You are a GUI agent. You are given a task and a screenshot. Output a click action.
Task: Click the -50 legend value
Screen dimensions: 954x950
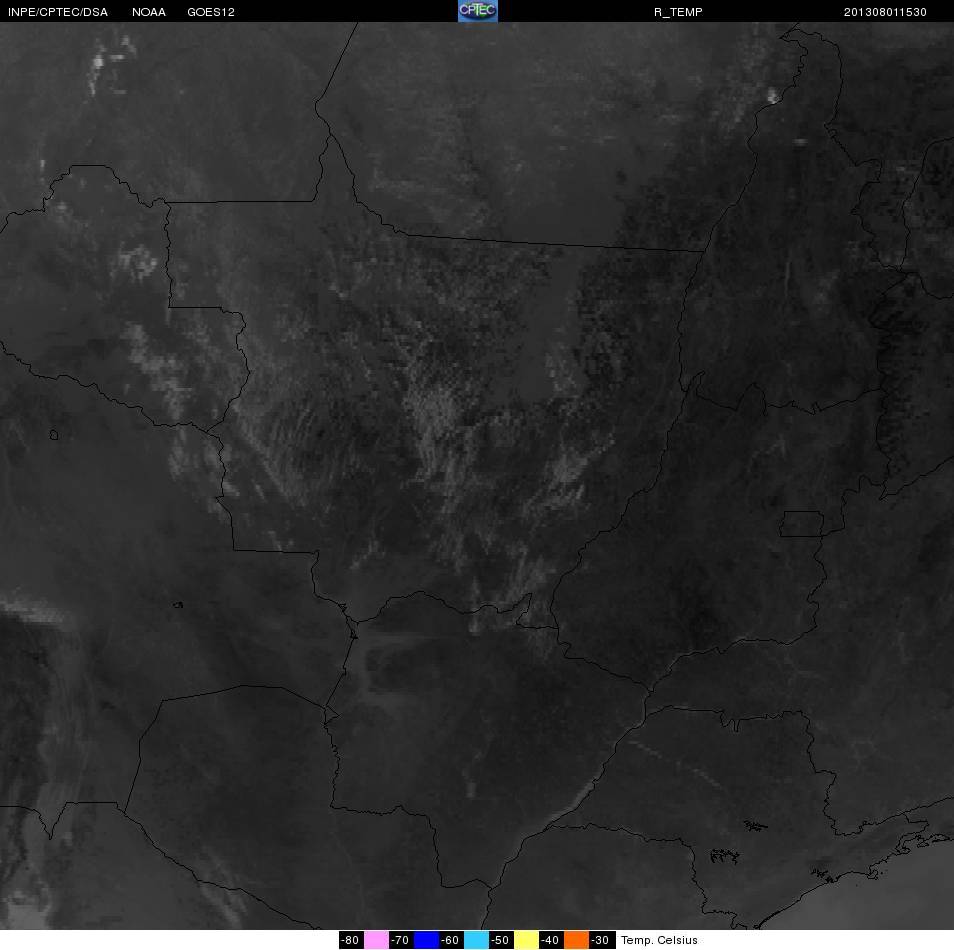point(500,940)
